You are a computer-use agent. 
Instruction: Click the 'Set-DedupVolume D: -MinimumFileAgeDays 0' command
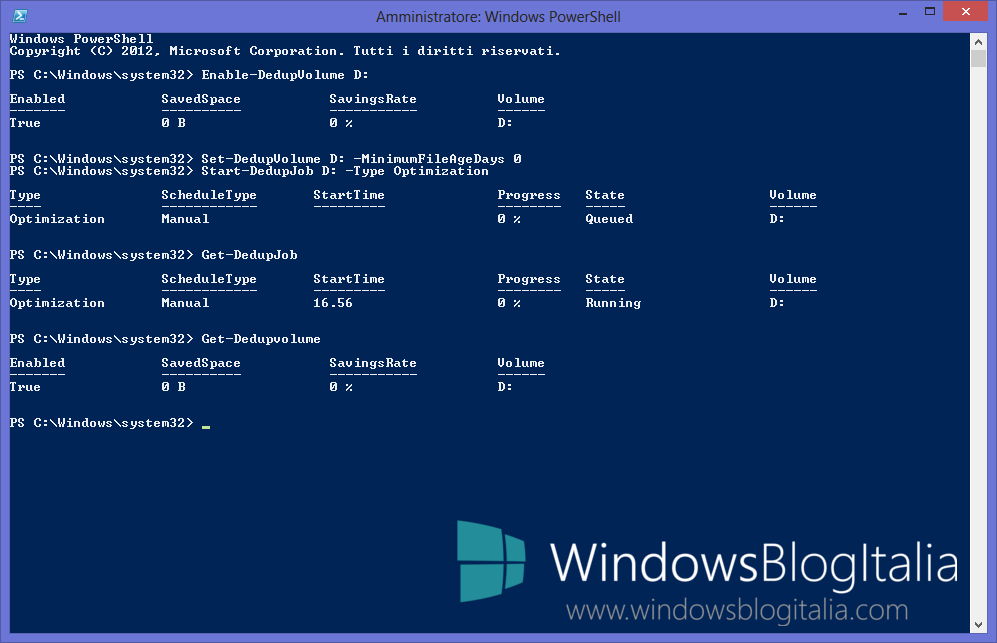point(361,158)
